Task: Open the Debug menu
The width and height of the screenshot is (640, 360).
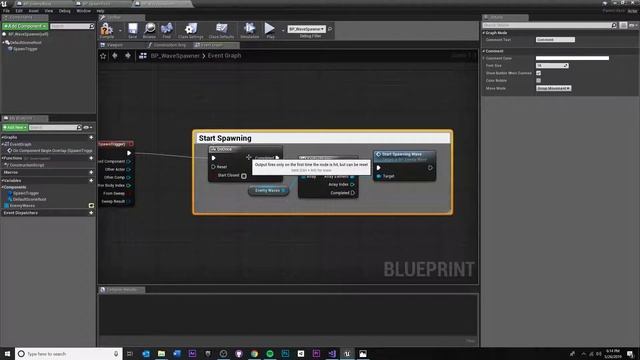Action: pyautogui.click(x=64, y=11)
